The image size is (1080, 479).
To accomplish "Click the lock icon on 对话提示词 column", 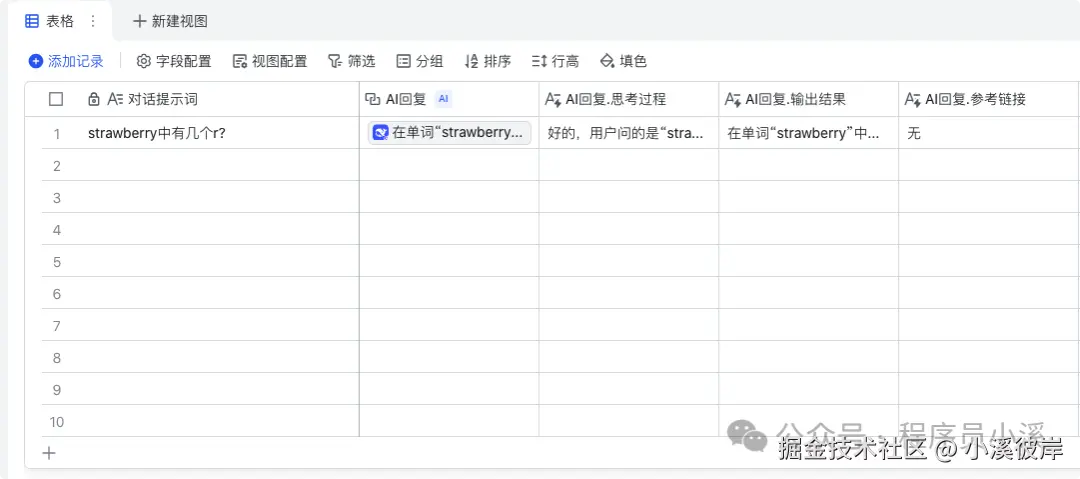I will [x=94, y=100].
